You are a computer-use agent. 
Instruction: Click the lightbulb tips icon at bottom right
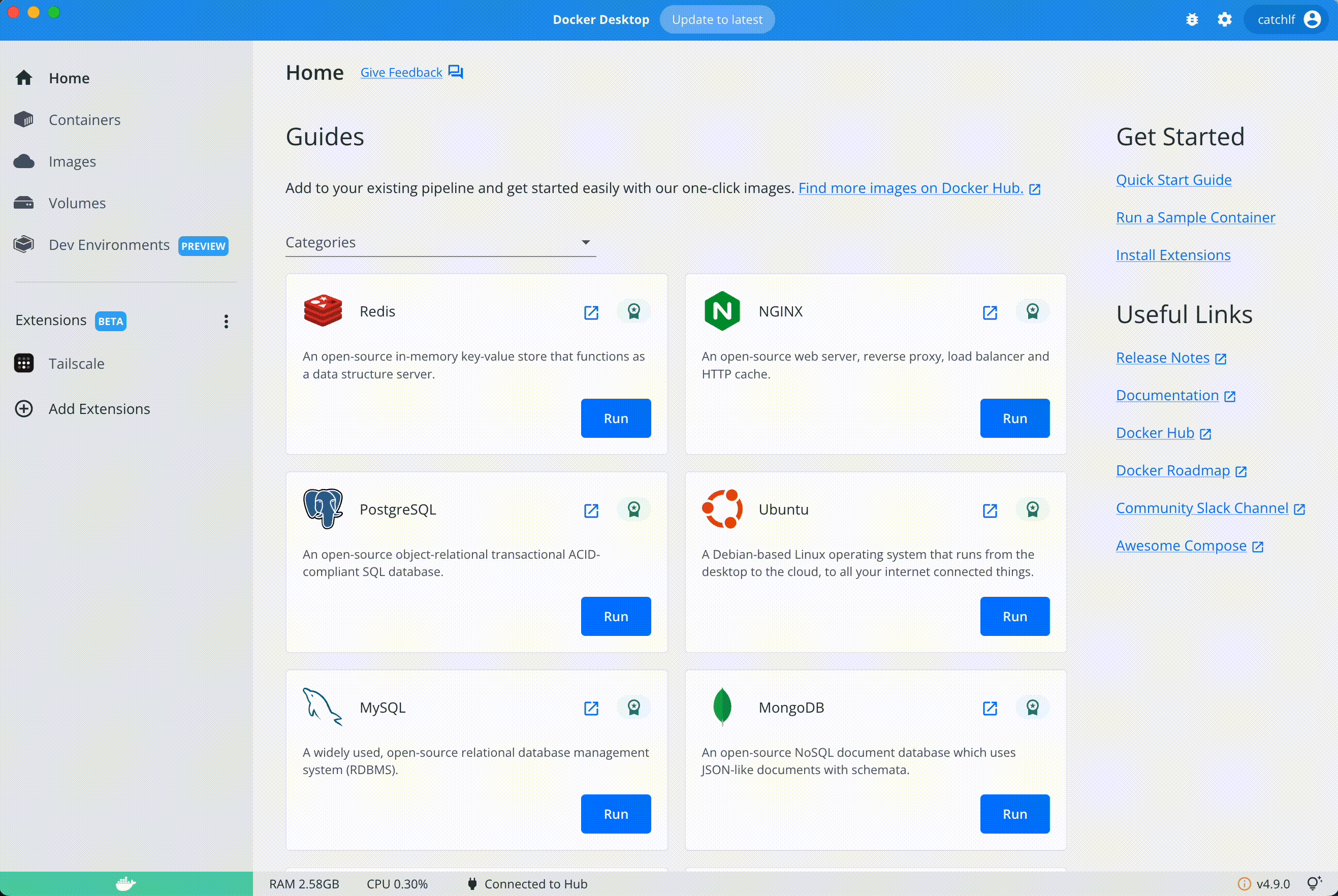point(1314,883)
